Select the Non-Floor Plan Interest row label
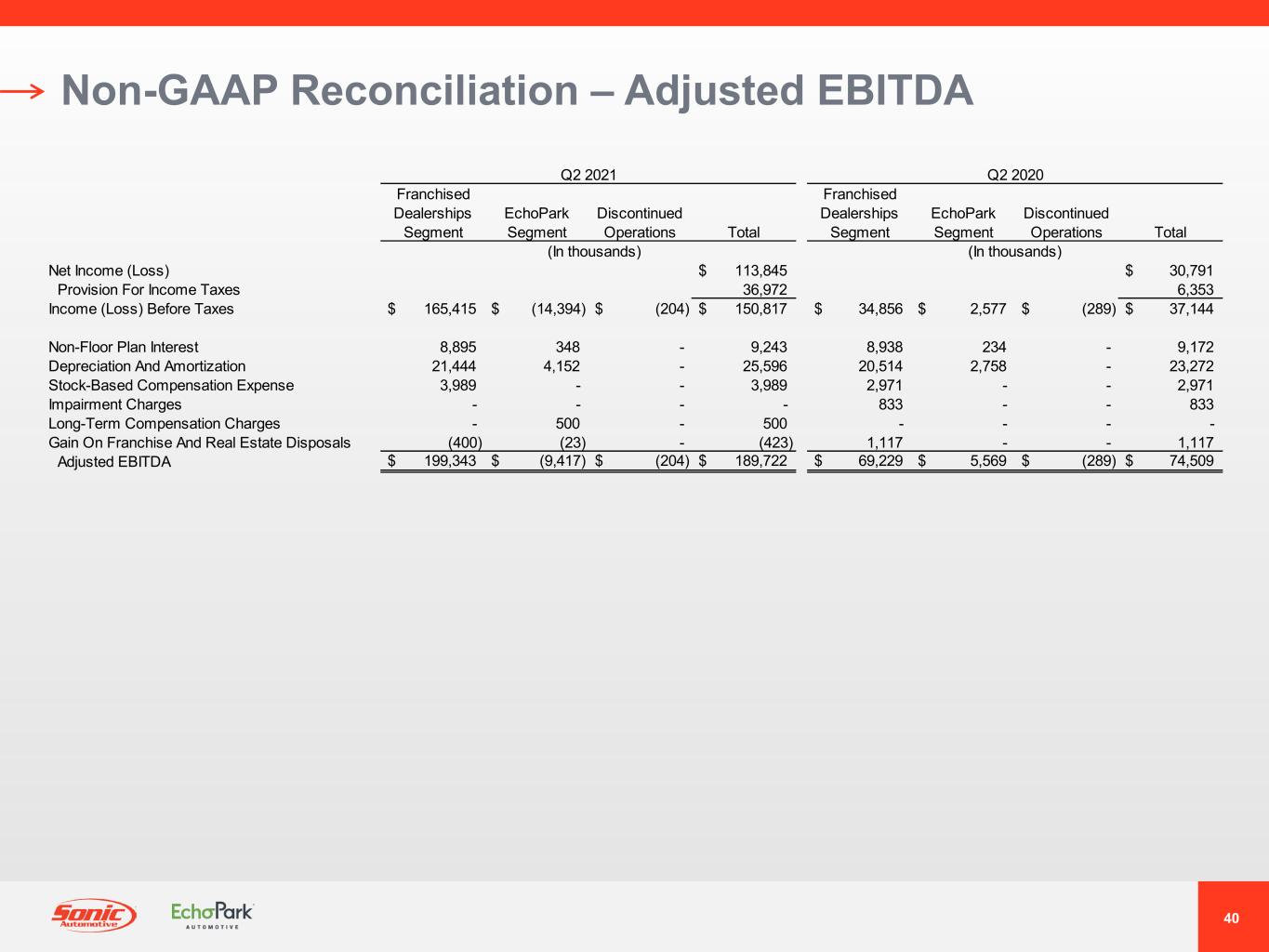Viewport: 1269px width, 952px height. 124,347
